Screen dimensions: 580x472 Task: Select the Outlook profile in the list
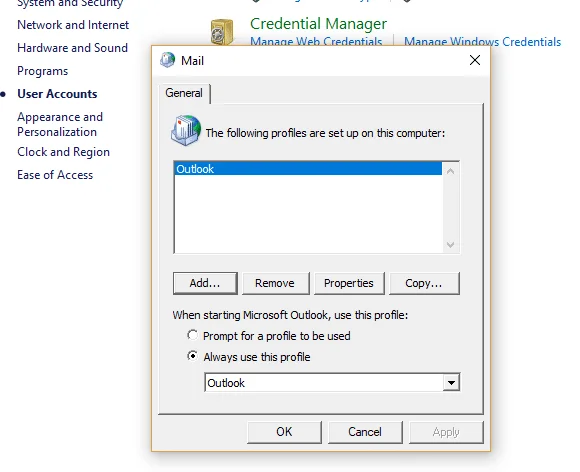click(308, 169)
